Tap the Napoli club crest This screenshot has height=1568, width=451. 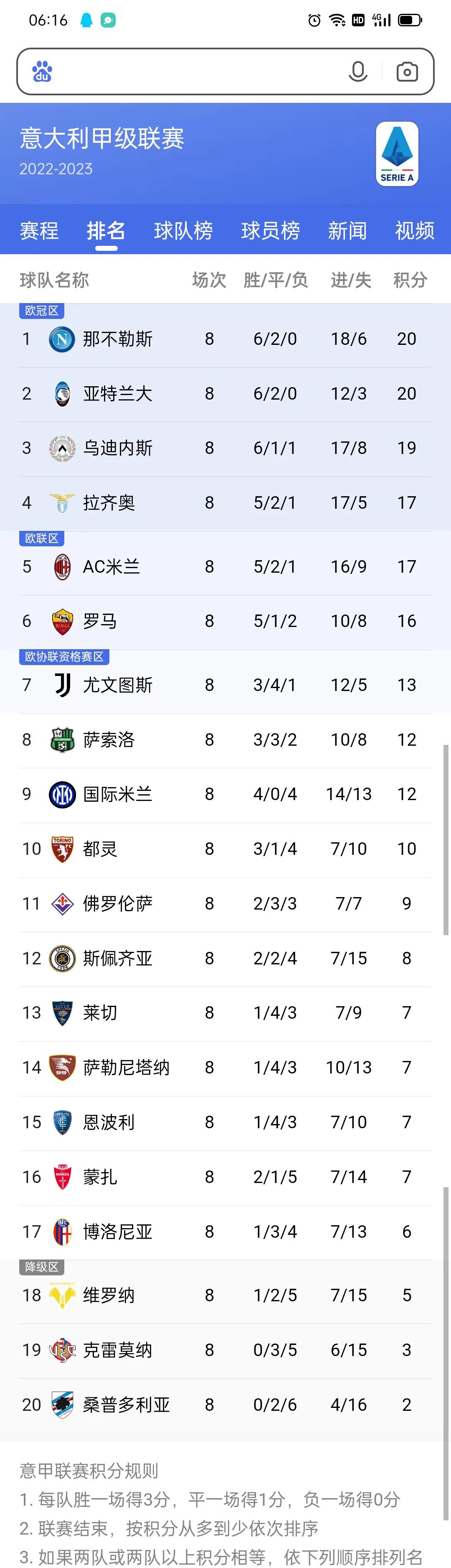tap(62, 339)
